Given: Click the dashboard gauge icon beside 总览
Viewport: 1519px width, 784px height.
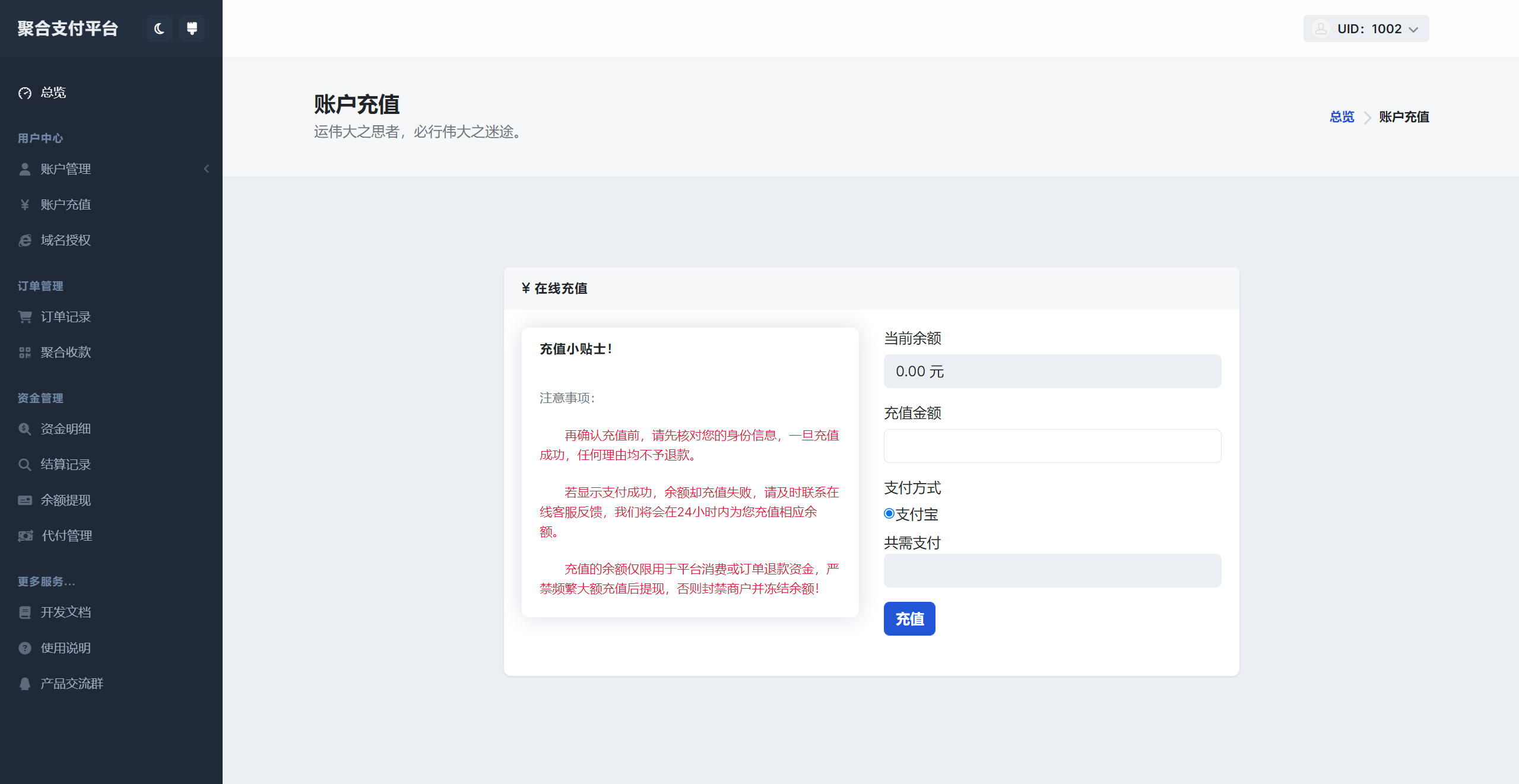Looking at the screenshot, I should (x=25, y=93).
